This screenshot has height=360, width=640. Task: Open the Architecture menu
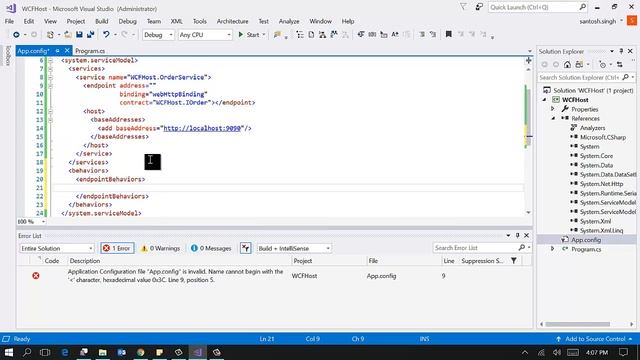[233, 21]
